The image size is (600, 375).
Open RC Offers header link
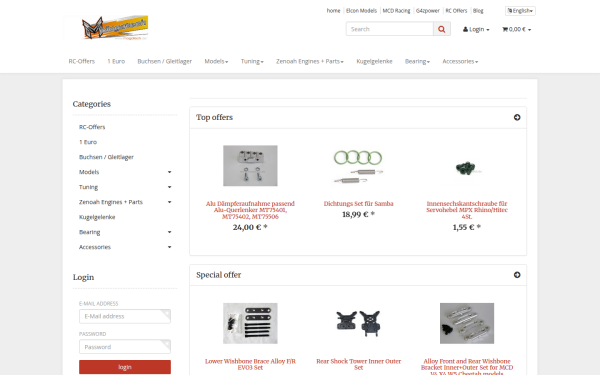(456, 11)
